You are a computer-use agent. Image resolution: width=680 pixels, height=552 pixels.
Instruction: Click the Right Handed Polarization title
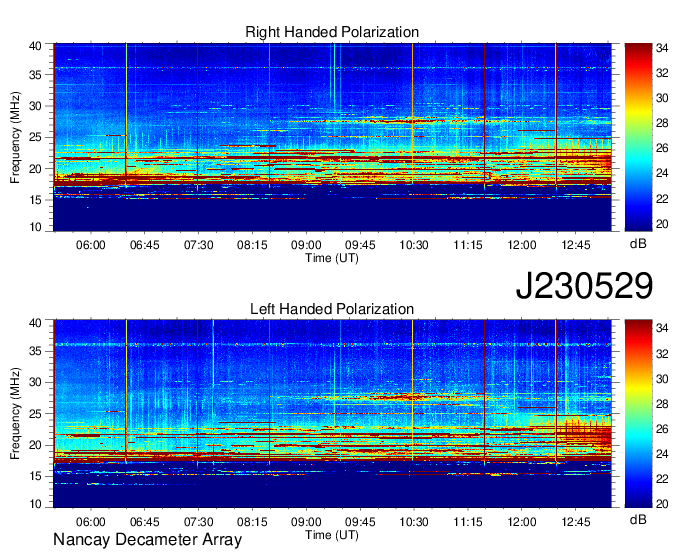coord(332,32)
